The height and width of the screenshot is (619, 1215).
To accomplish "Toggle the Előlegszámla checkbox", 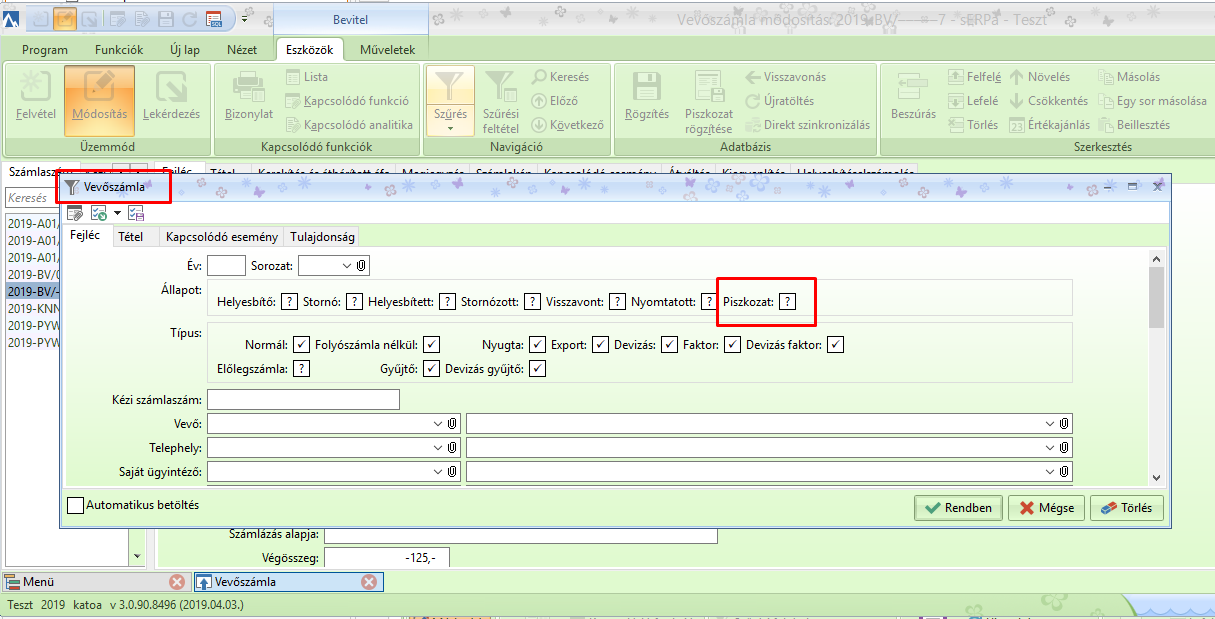I will pos(302,369).
